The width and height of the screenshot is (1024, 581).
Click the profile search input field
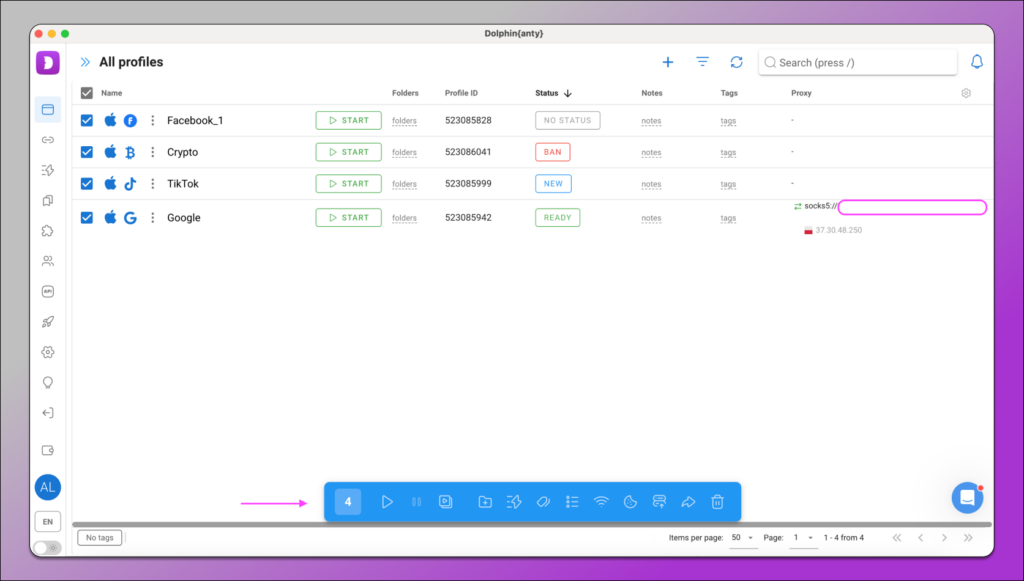[x=860, y=62]
